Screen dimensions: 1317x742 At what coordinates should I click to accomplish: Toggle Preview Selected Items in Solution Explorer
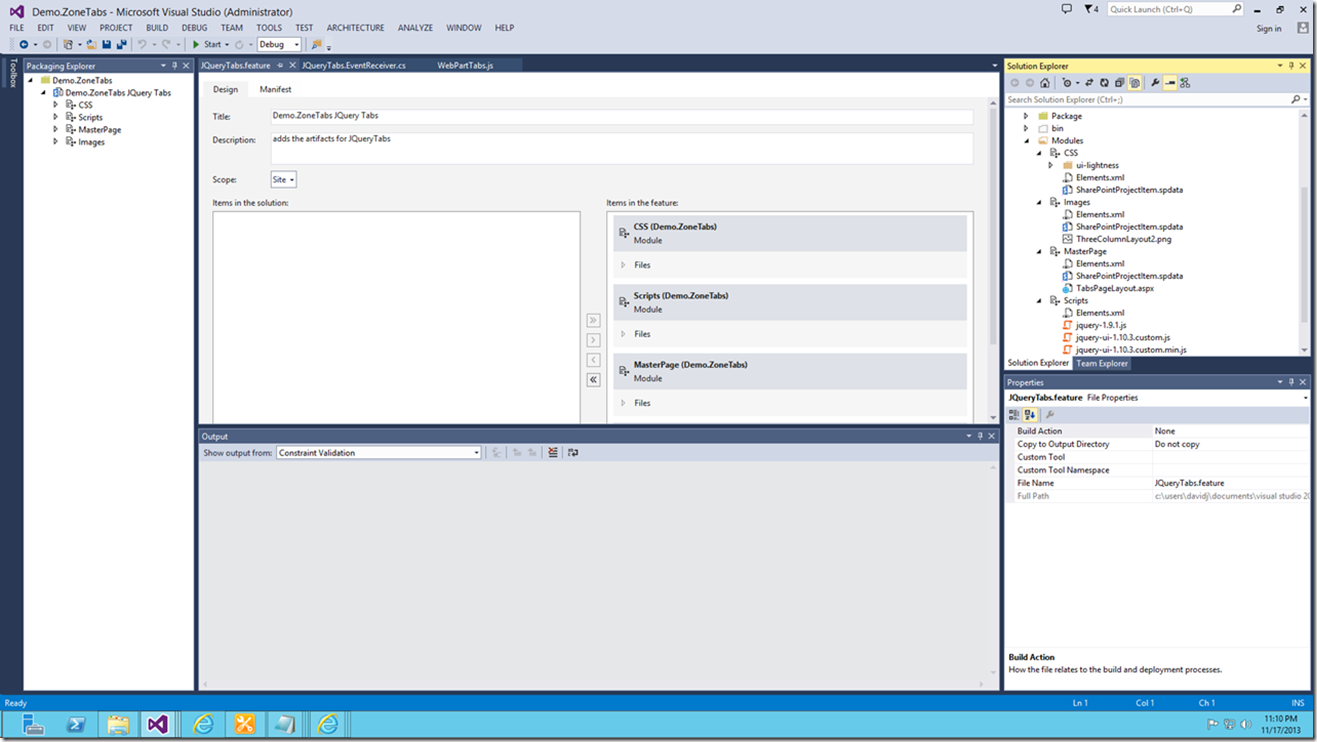1170,83
